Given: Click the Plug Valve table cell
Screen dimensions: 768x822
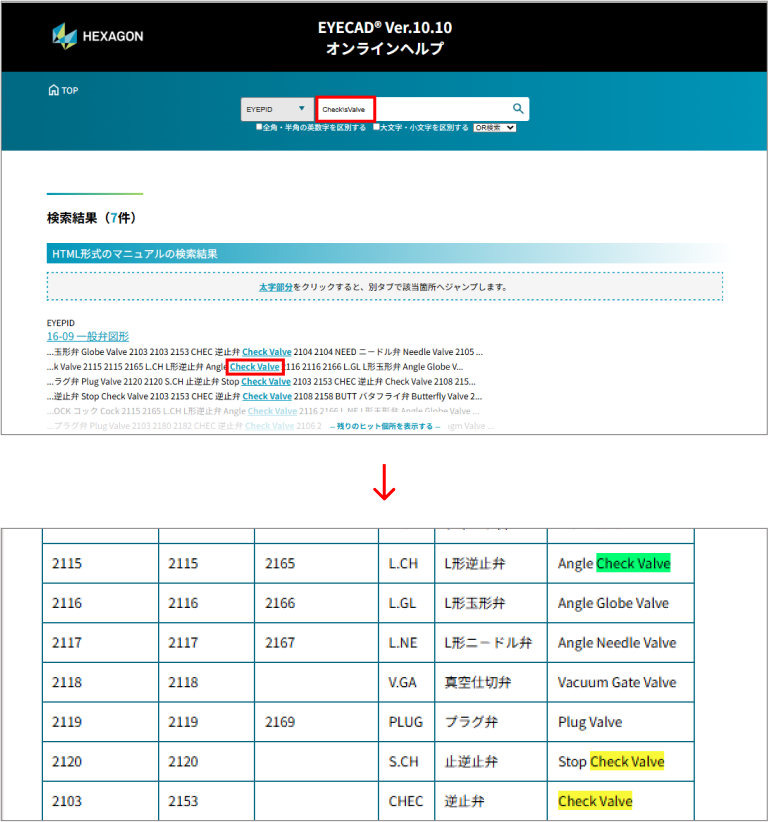Looking at the screenshot, I should (590, 722).
